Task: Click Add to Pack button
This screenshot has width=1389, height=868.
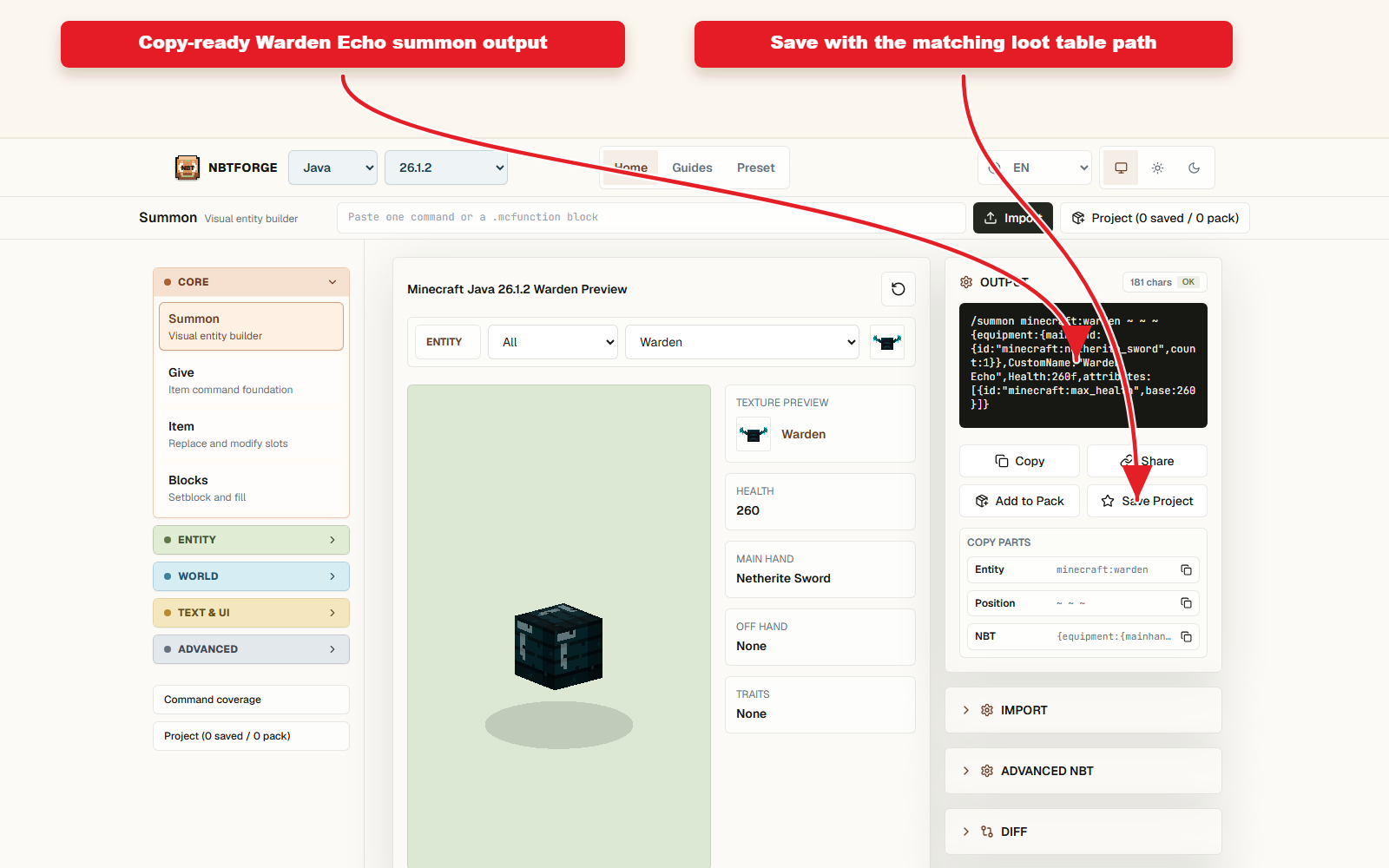Action: [x=1019, y=501]
